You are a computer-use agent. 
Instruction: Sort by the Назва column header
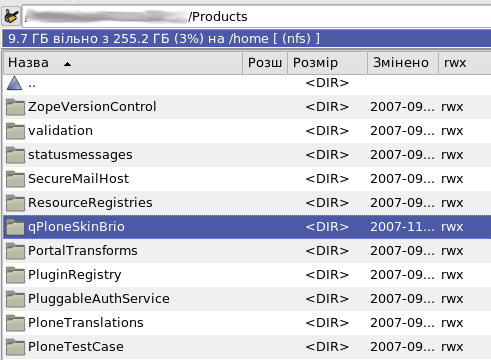pos(123,63)
